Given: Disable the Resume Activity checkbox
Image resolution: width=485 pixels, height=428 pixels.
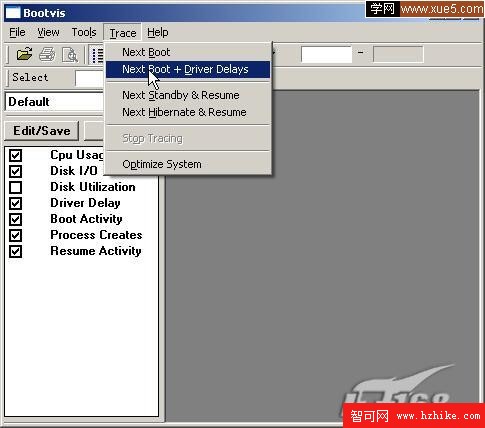Looking at the screenshot, I should (x=15, y=251).
